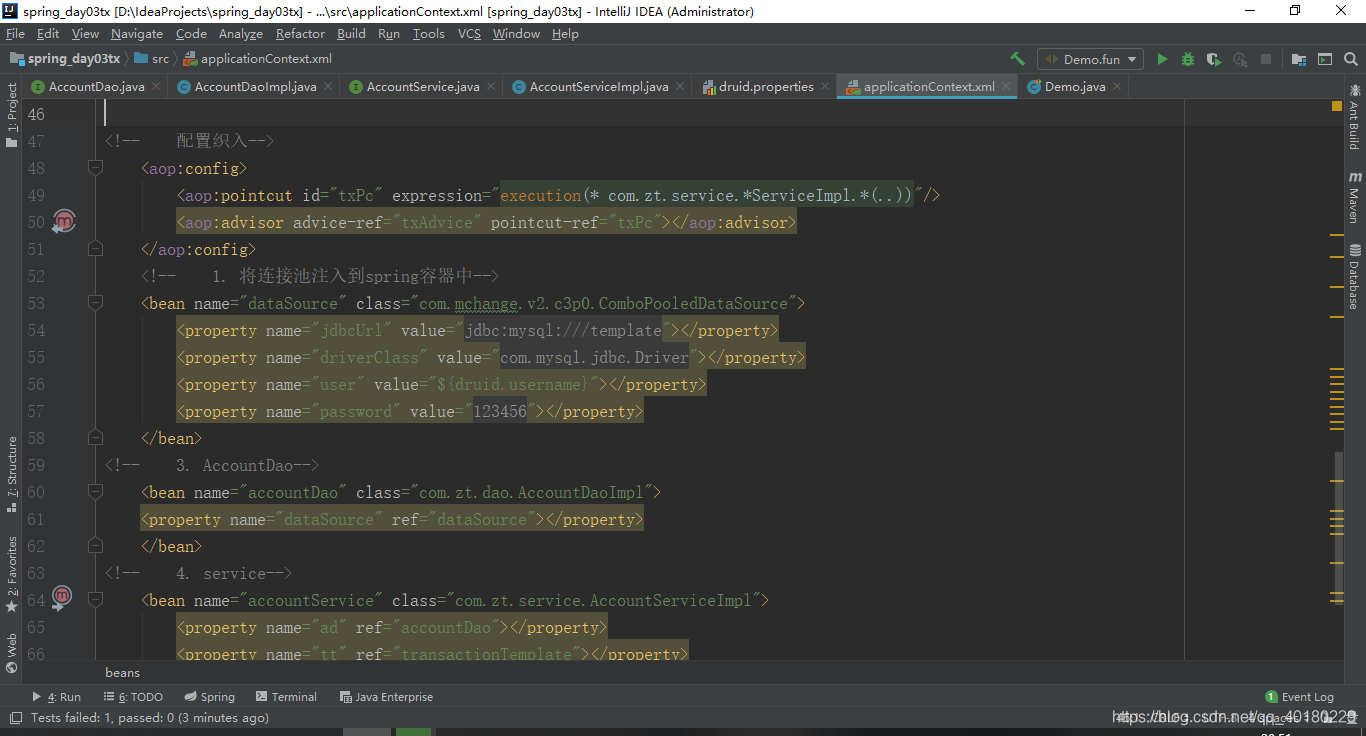The image size is (1366, 736).
Task: Click applicationContext.xml breadcrumb in navigation bar
Action: click(257, 59)
